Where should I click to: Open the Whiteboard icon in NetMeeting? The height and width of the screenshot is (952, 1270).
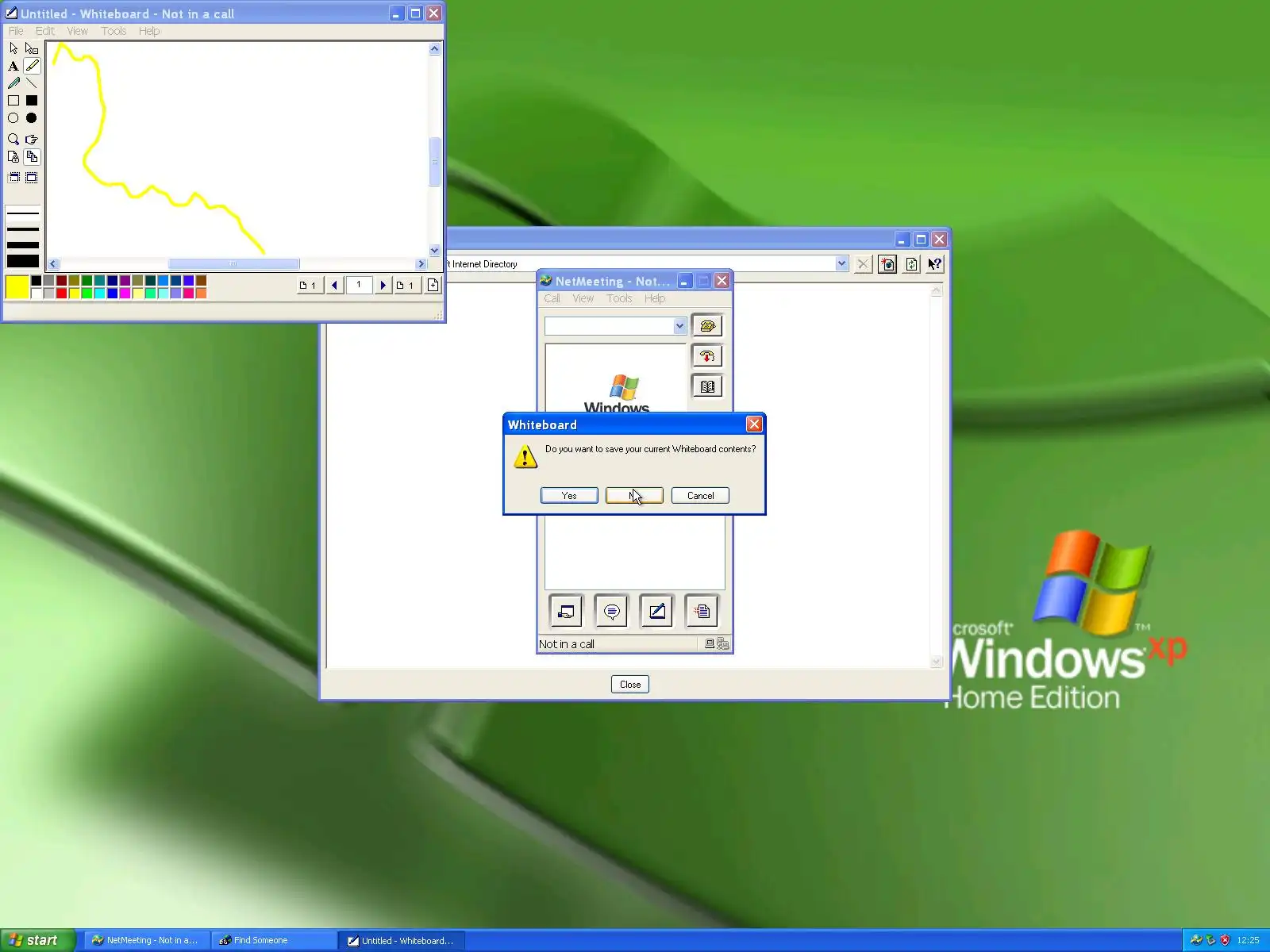(x=656, y=611)
